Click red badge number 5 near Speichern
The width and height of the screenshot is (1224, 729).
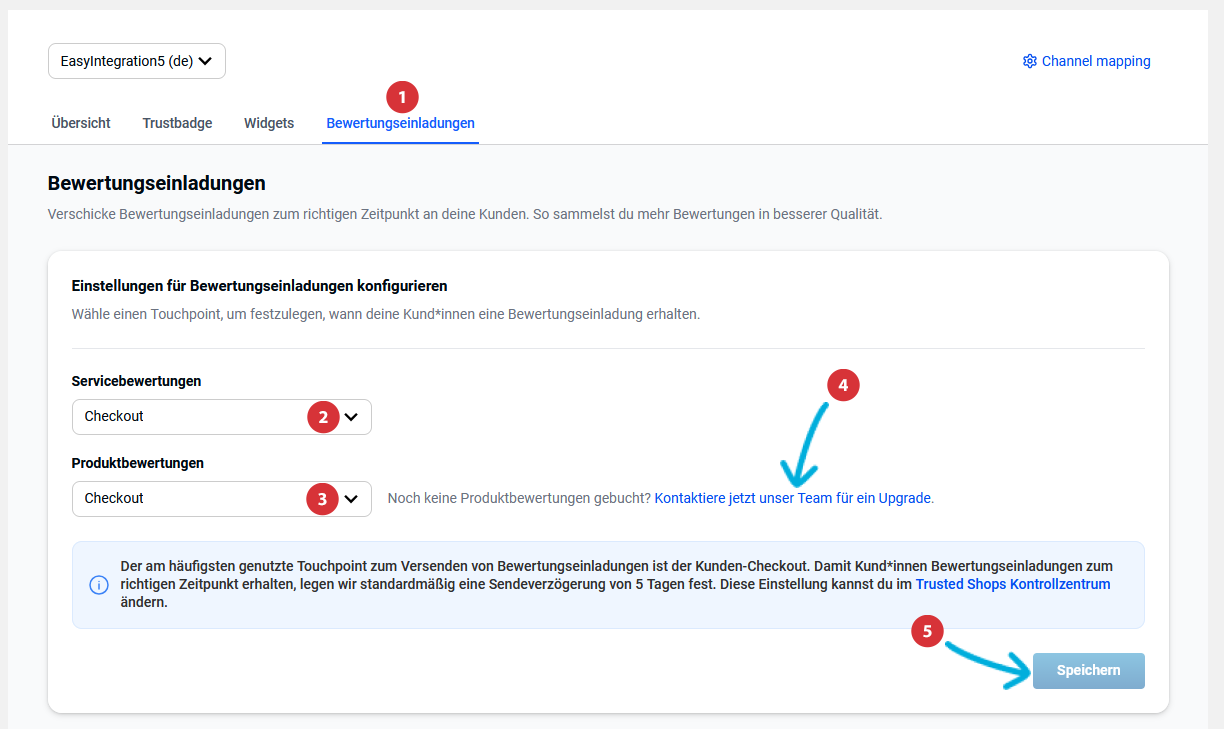[927, 631]
